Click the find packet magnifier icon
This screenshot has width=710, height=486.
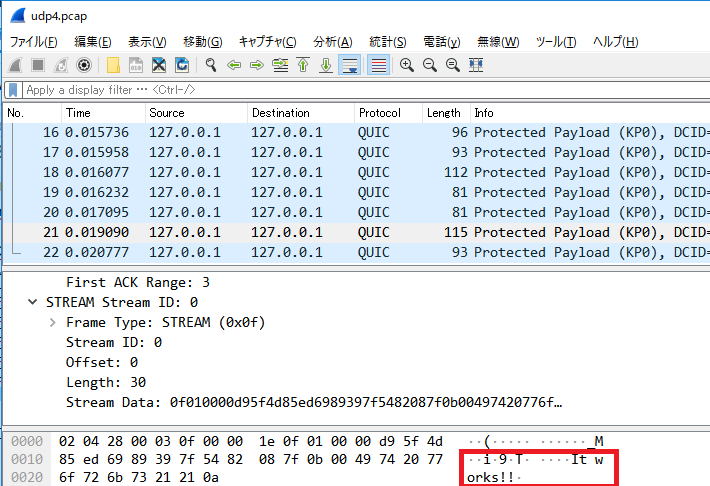point(211,65)
